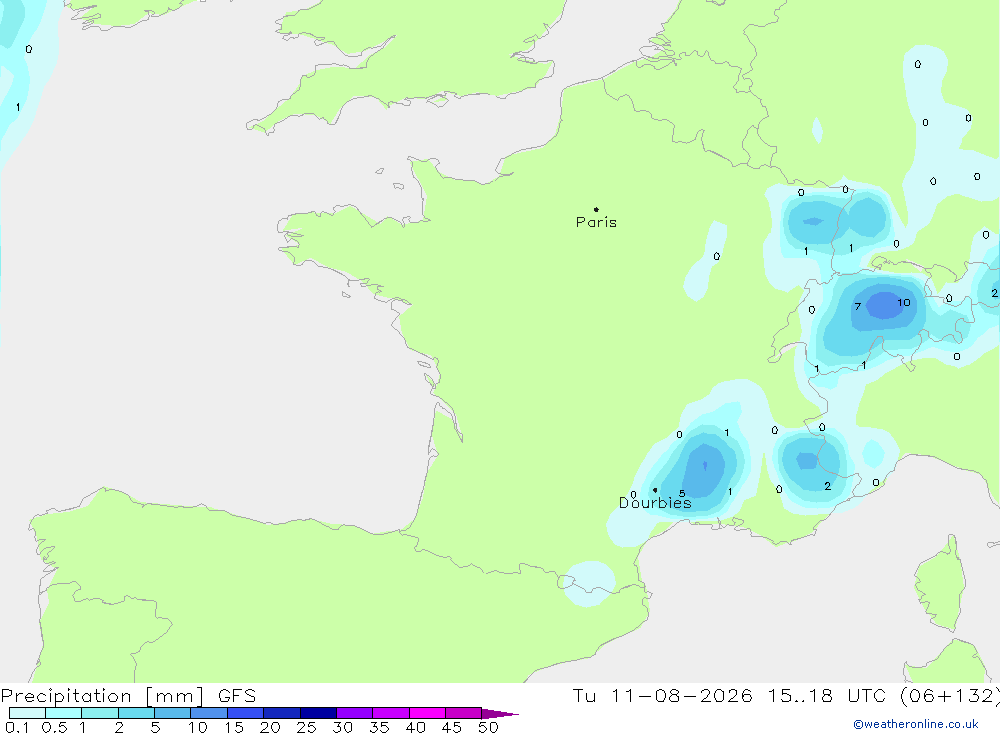Click the legend arrow tip past 50

(501, 713)
